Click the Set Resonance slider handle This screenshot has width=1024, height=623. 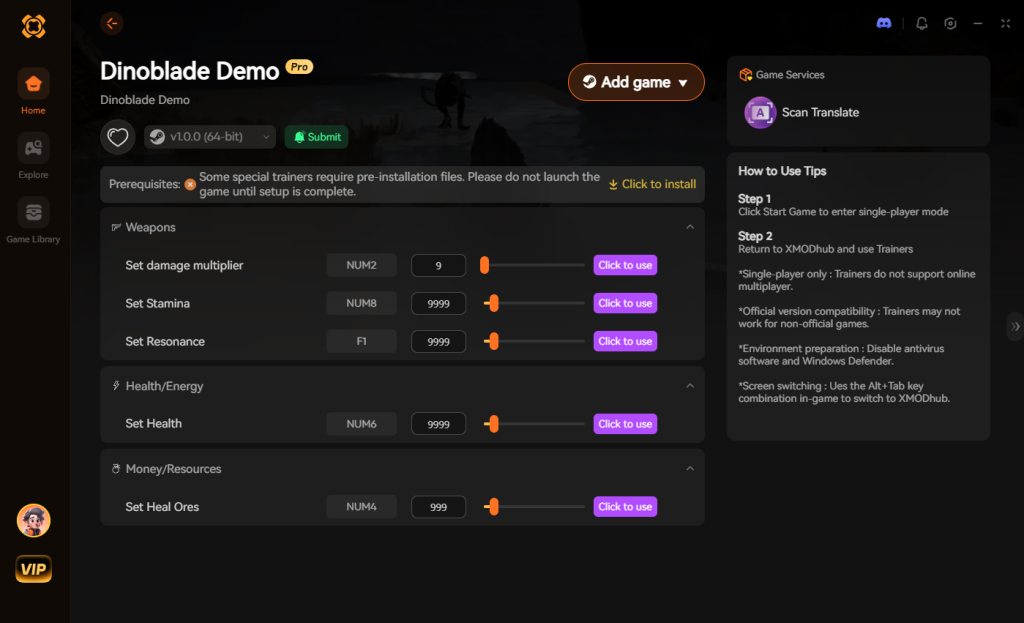coord(494,342)
